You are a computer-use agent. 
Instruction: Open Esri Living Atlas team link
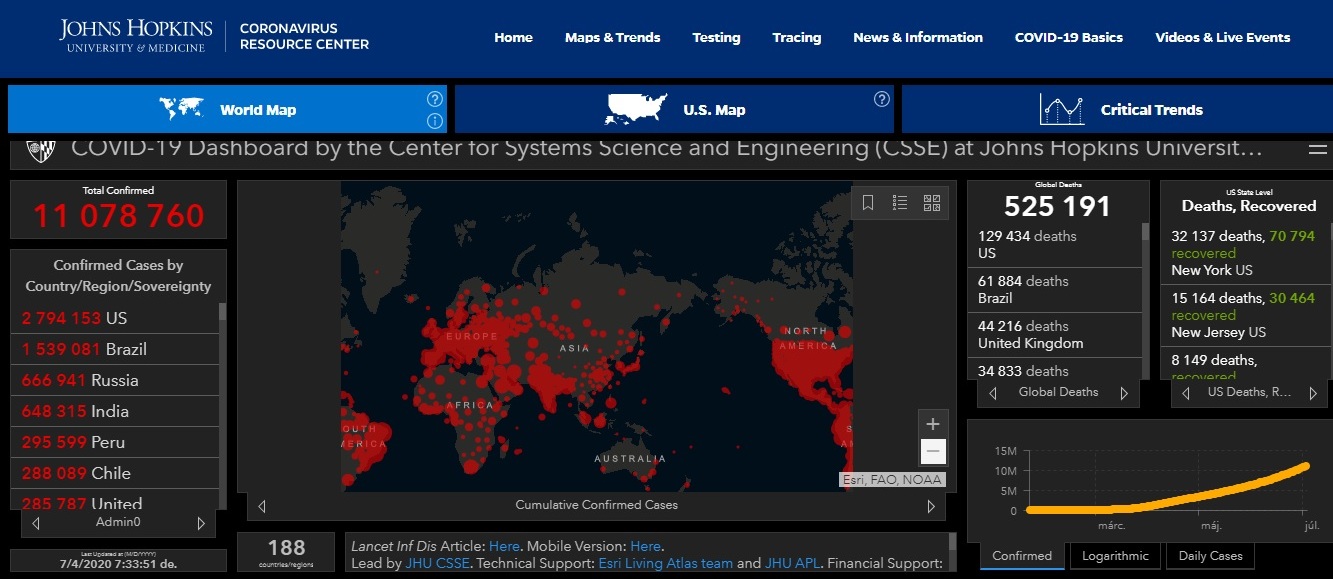click(666, 563)
